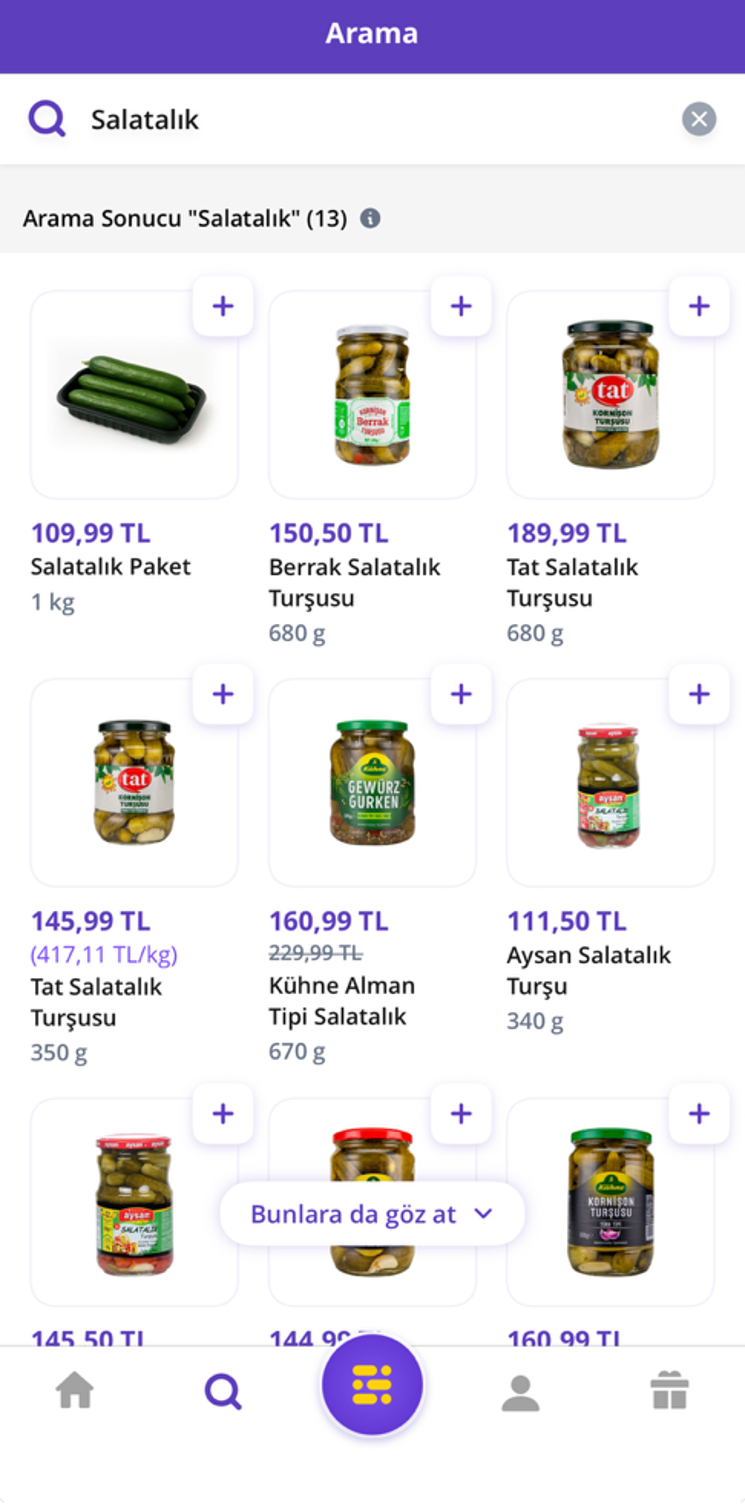This screenshot has height=1504, width=745.
Task: Add 350 g Tat Salatalık Turşusu to cart
Action: [x=223, y=694]
